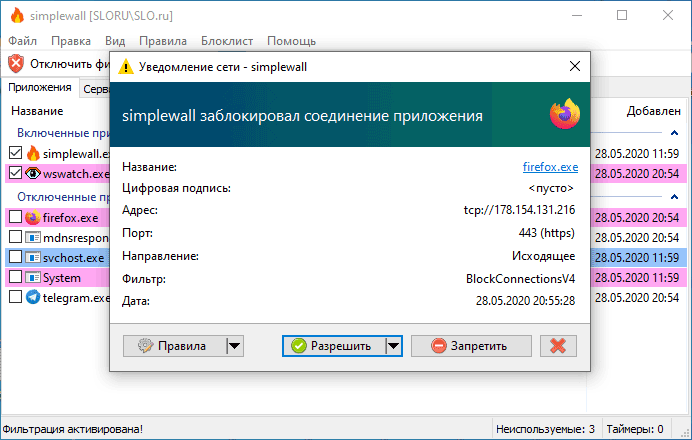Viewport: 692px width, 440px height.
Task: Open the Разрешить button dropdown arrow
Action: coord(393,346)
